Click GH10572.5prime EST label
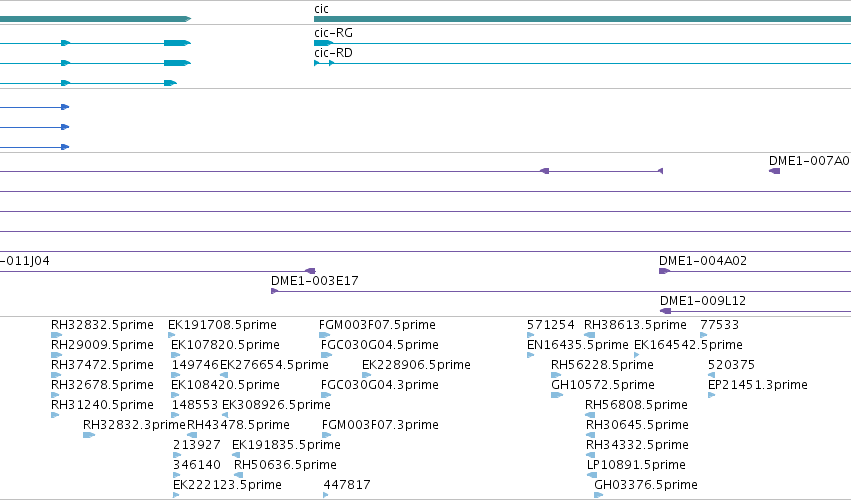The width and height of the screenshot is (851, 500). [603, 385]
